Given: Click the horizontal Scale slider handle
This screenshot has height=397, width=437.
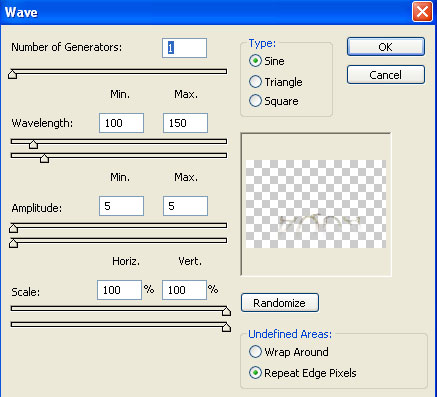Looking at the screenshot, I should 226,311.
